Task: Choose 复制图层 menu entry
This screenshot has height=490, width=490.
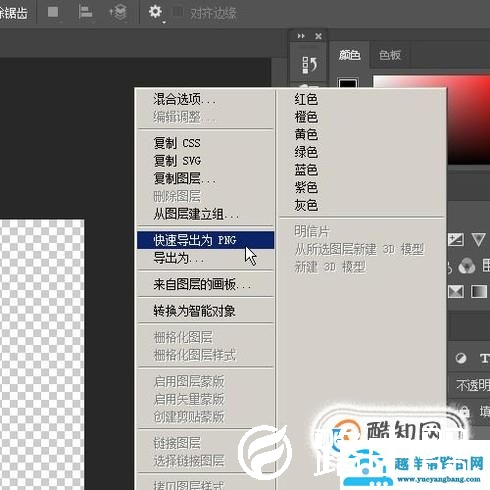Action: 205,178
